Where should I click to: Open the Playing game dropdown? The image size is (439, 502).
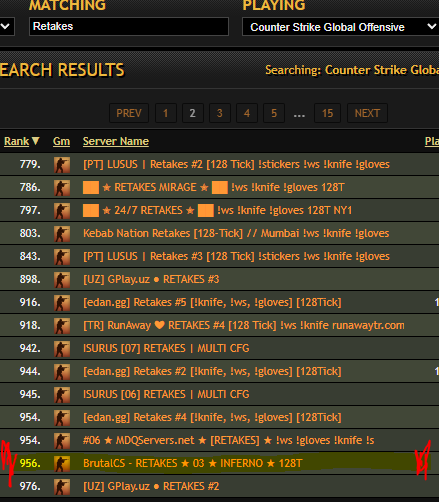click(x=340, y=27)
